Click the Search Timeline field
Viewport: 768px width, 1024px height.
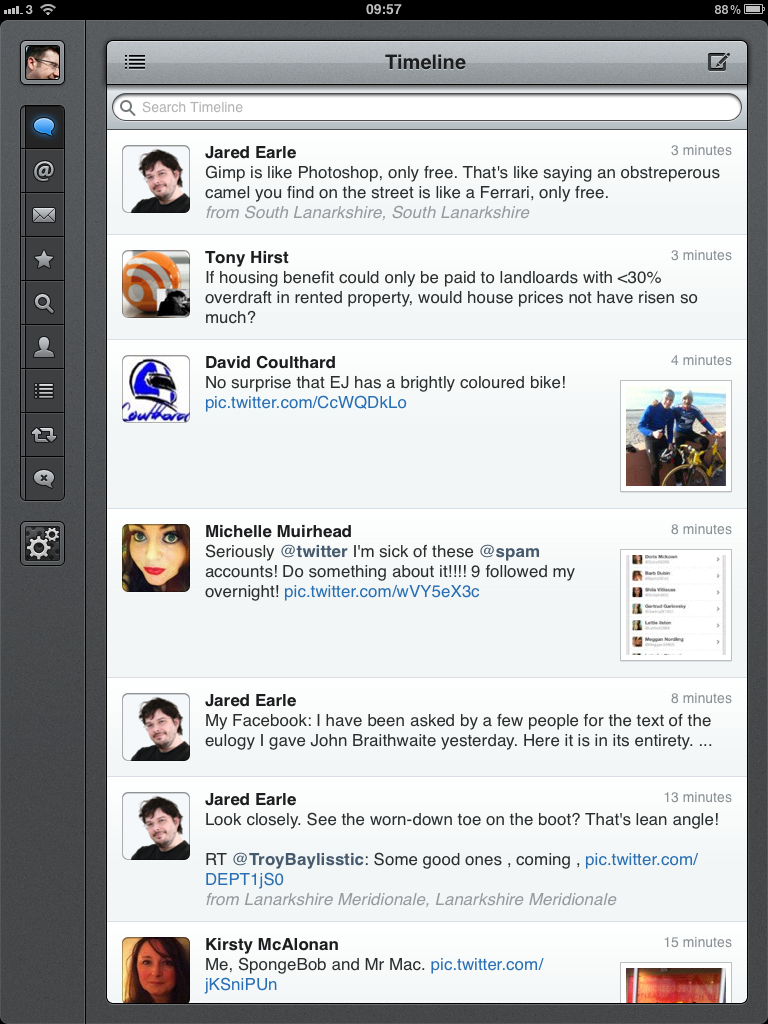(427, 107)
